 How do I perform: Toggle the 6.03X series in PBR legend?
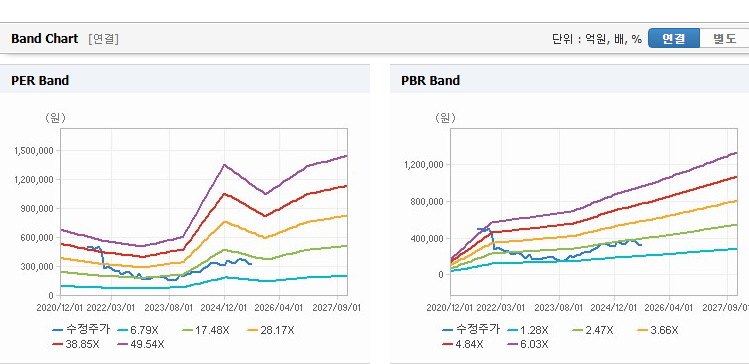click(528, 344)
